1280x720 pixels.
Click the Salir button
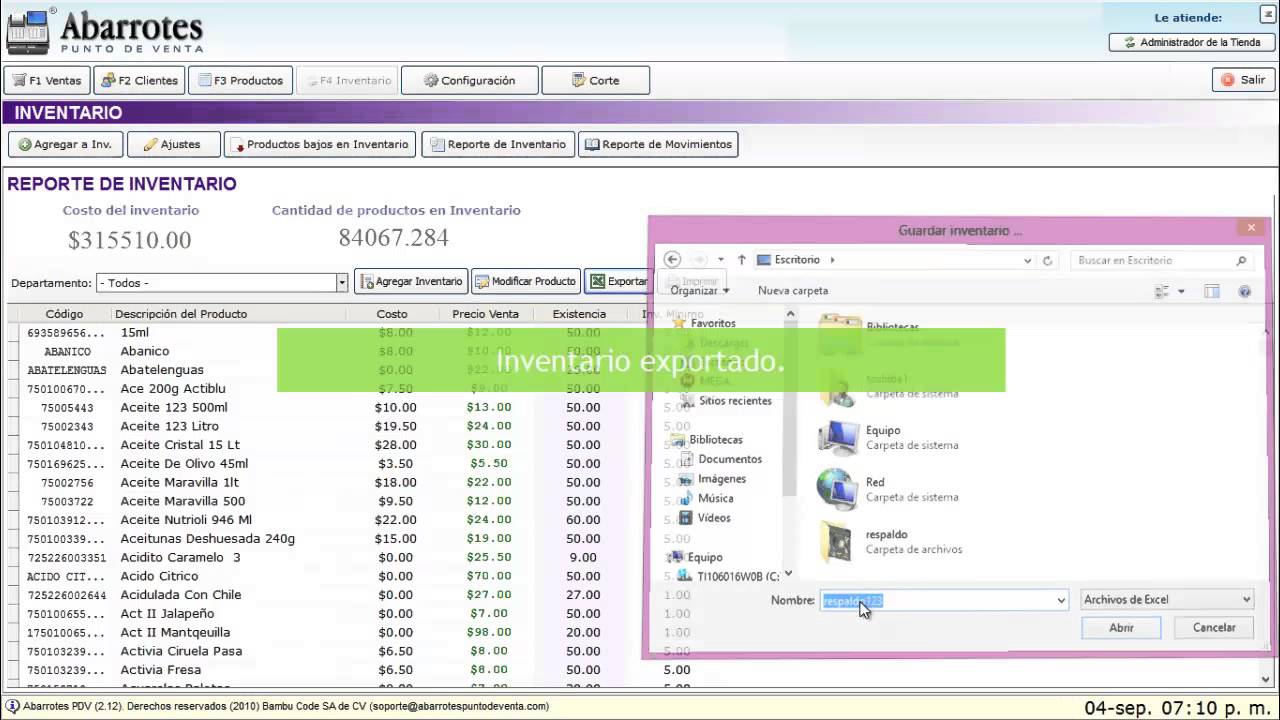(1243, 80)
